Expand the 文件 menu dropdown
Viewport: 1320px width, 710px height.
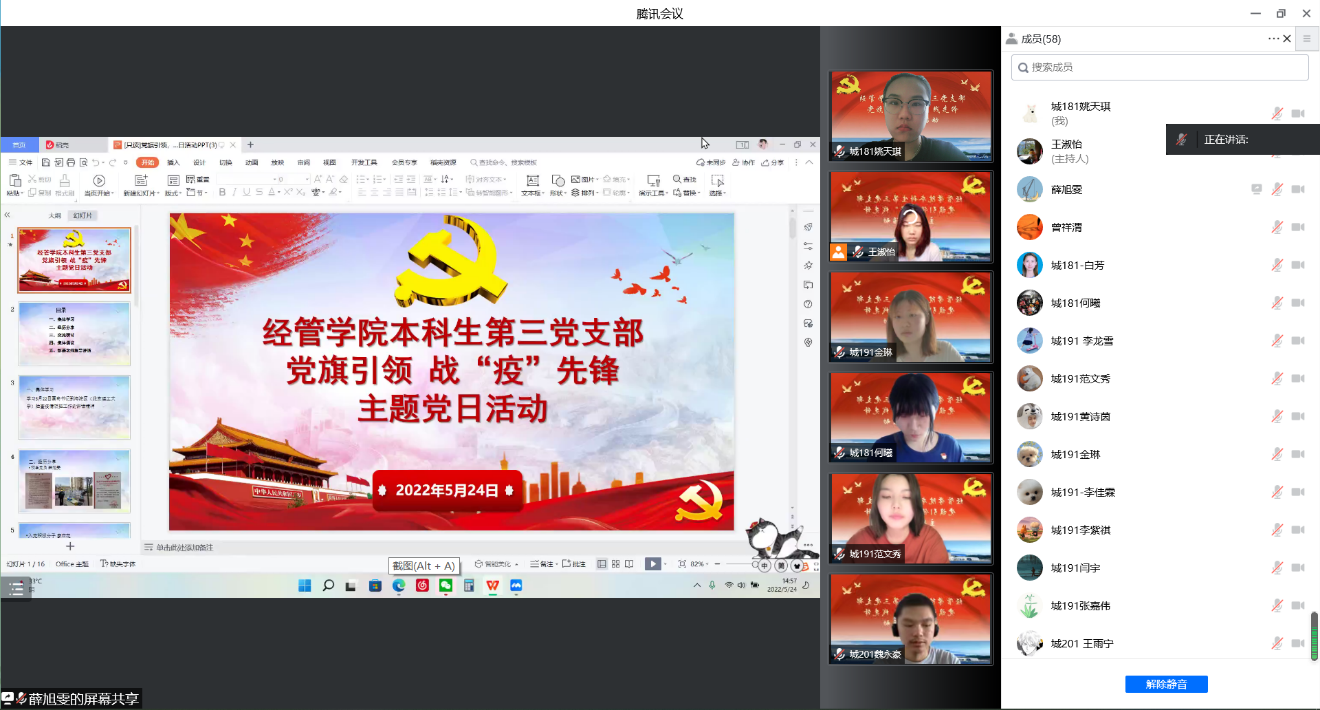pos(25,162)
